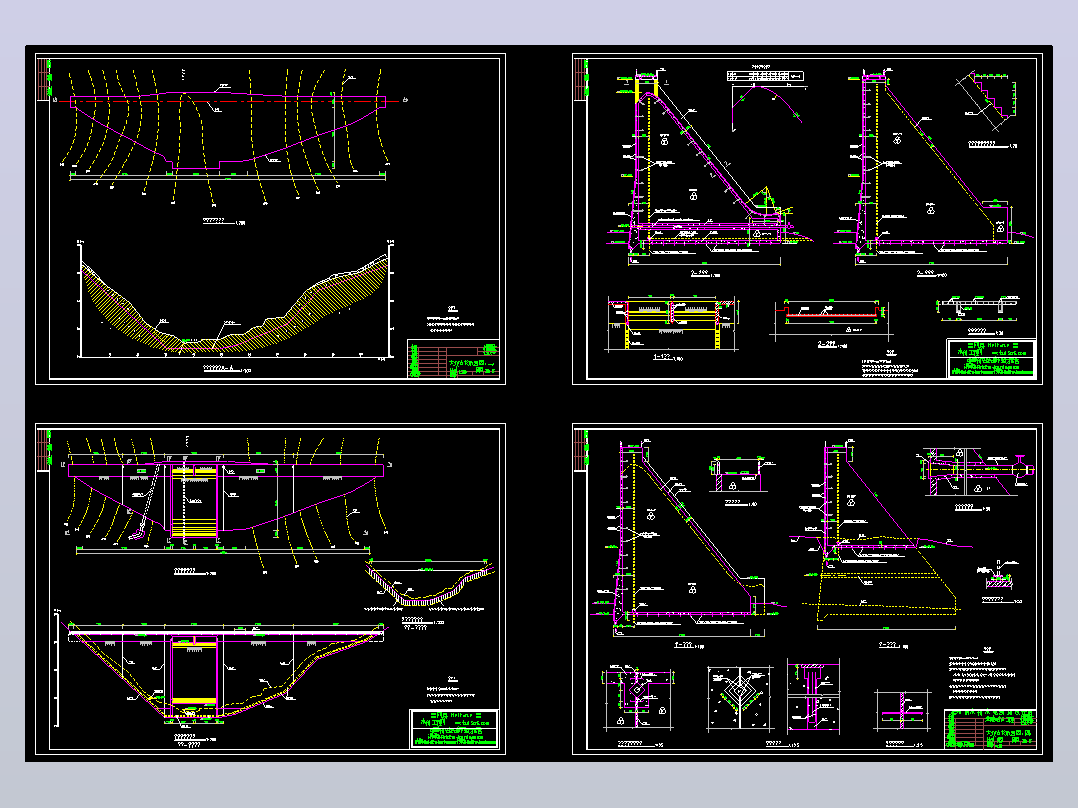Select the concentric diamond joint detail
This screenshot has width=1078, height=808.
[740, 697]
